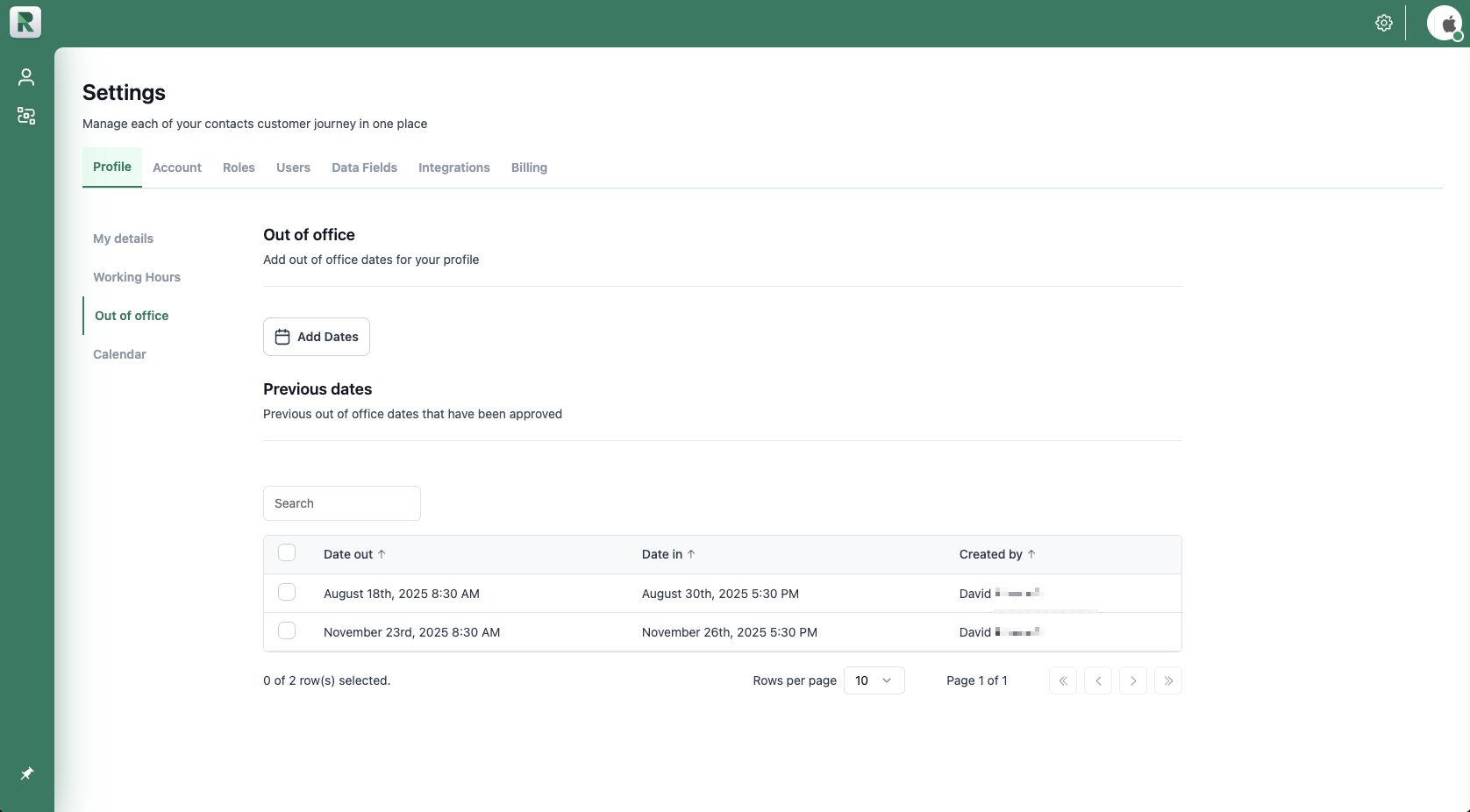Go to next page button

1133,680
